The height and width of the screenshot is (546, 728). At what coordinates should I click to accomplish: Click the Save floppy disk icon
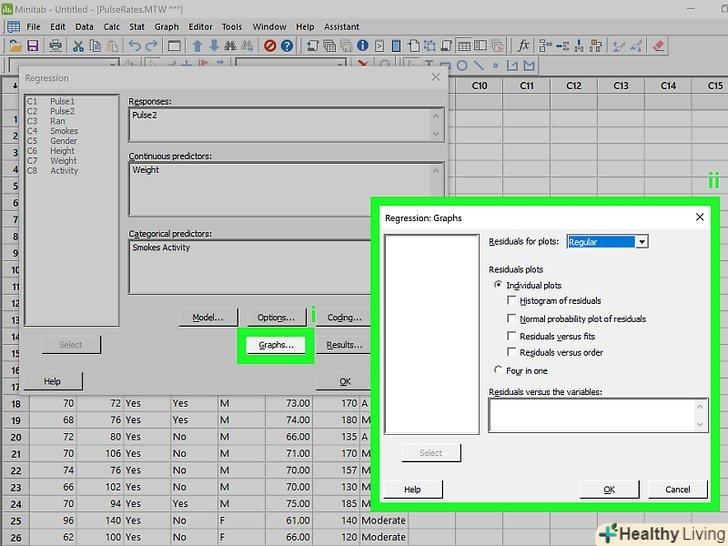32,46
